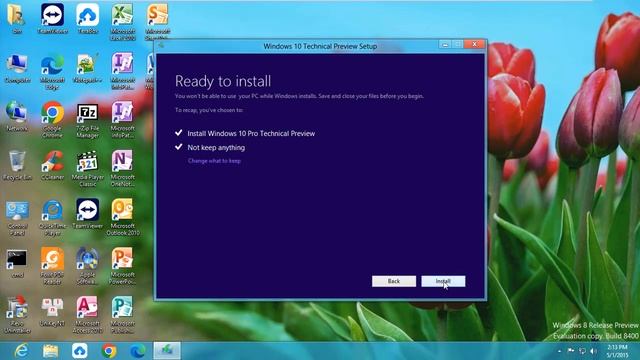Click the Windows Setup taskbar button

coord(167,351)
